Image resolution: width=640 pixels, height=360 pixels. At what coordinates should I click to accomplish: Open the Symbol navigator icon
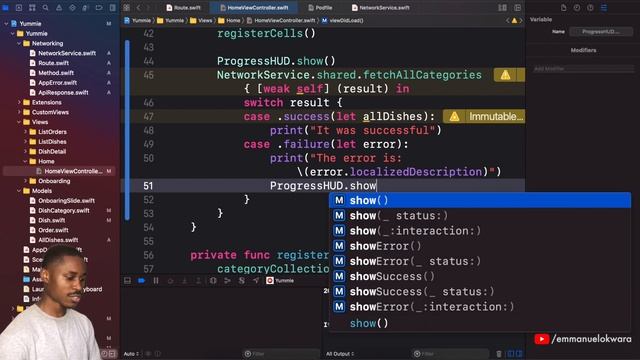click(x=32, y=8)
